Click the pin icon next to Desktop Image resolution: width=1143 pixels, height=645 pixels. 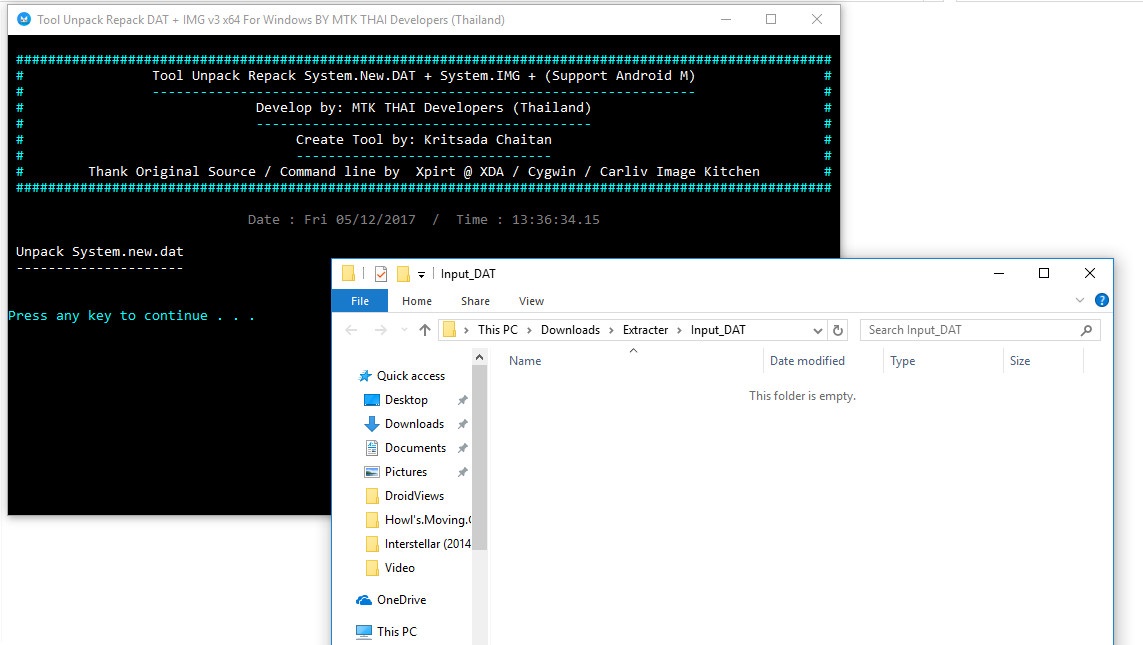coord(462,400)
